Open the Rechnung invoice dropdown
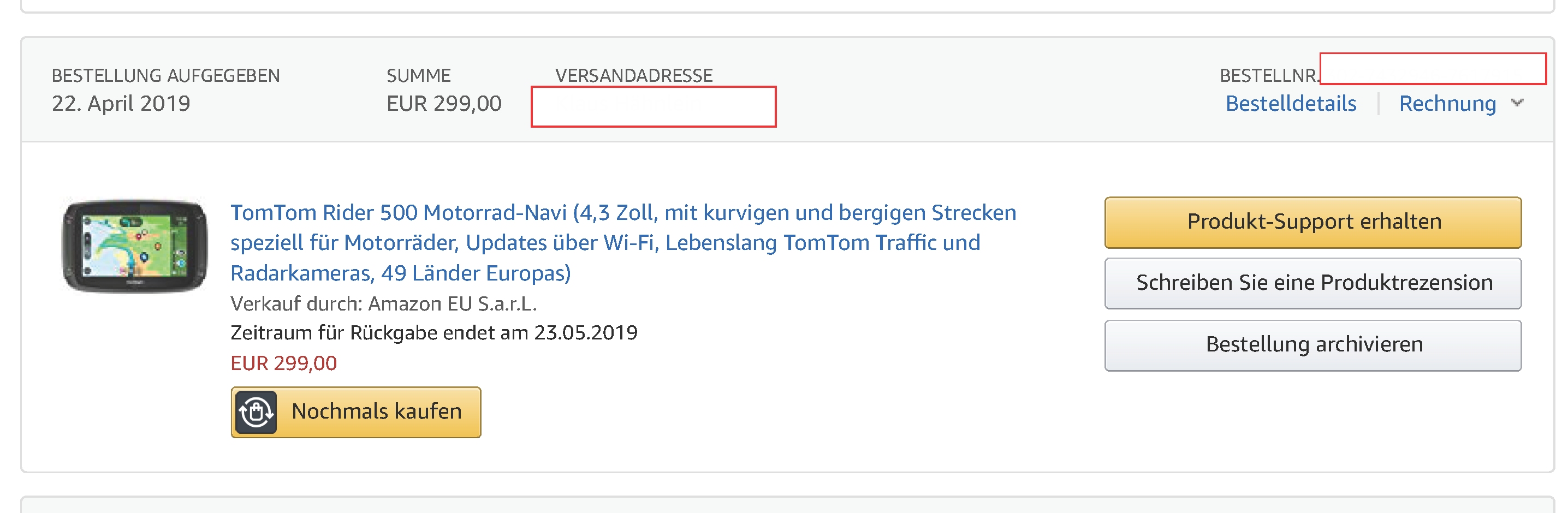Screen dimensions: 1568x513 click(1447, 104)
